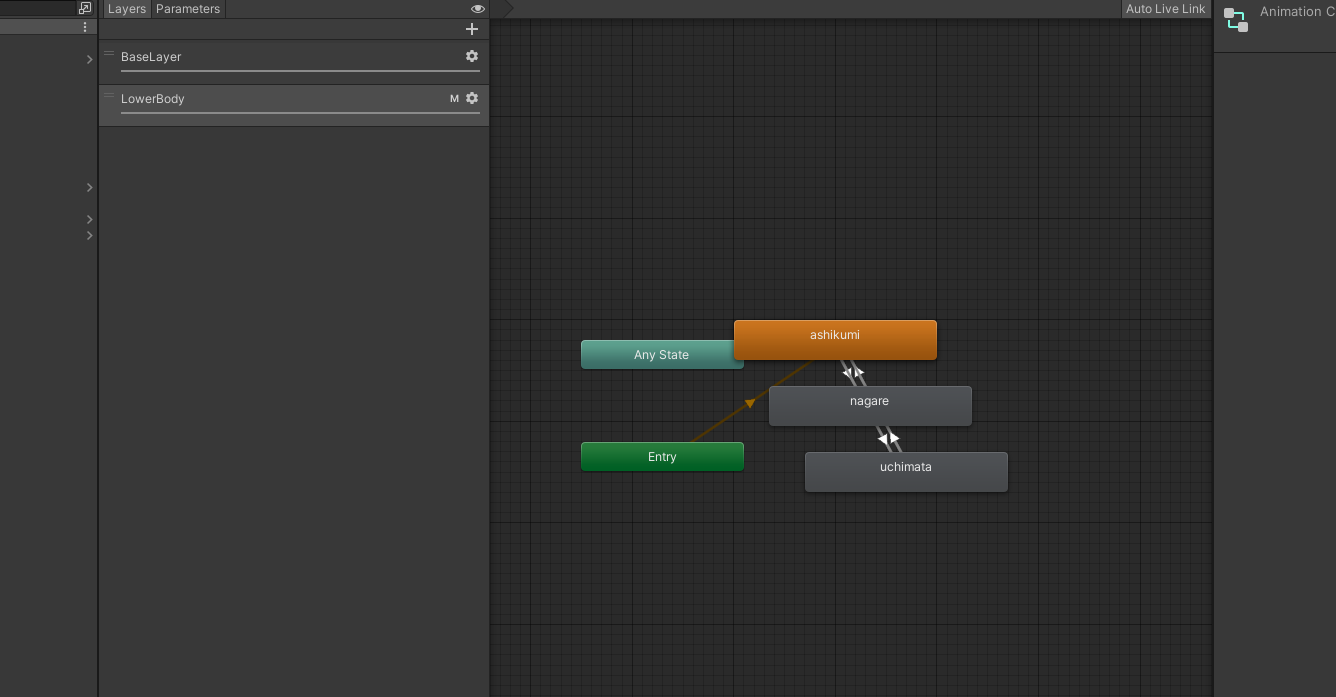Viewport: 1336px width, 697px height.
Task: Click the pop-out icon at left panel top
Action: point(85,8)
